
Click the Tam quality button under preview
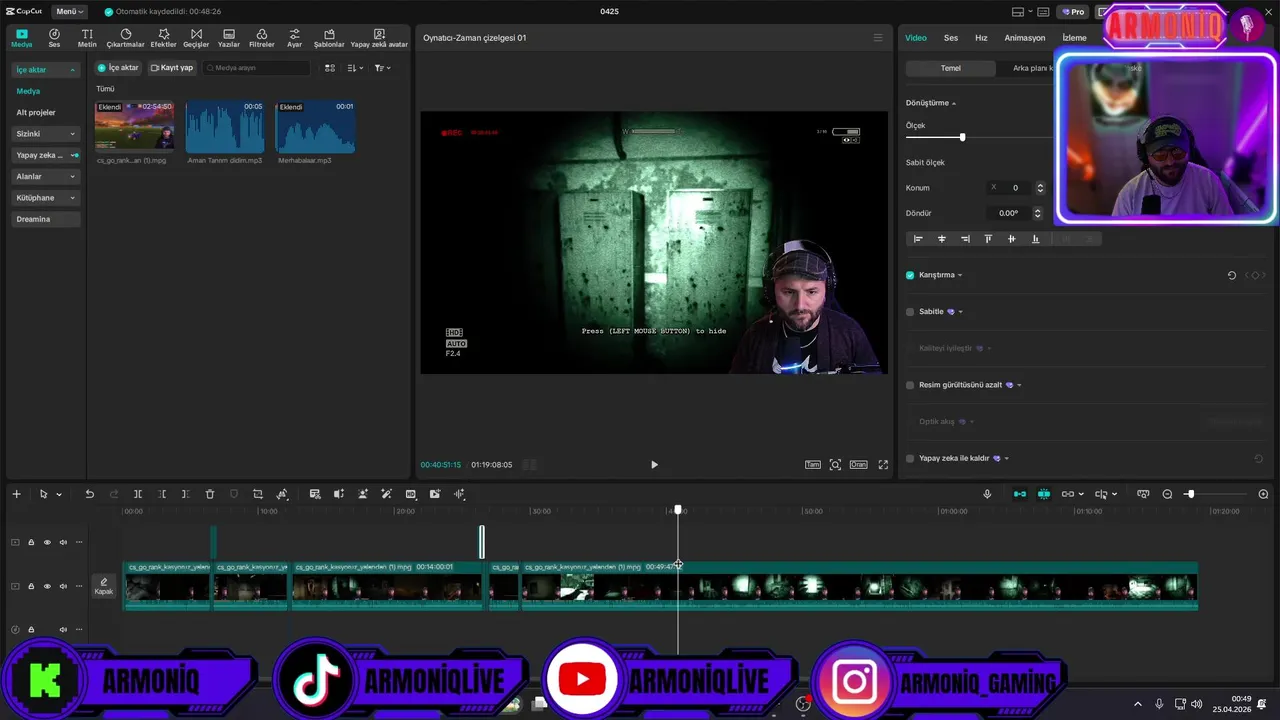click(813, 465)
